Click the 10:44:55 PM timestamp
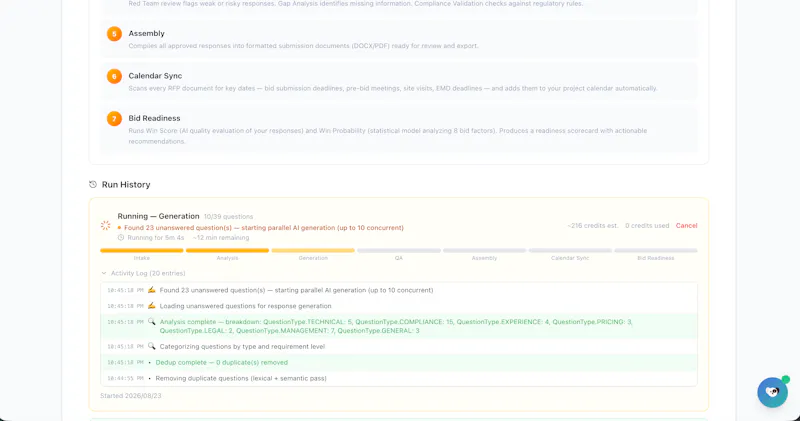This screenshot has height=421, width=800. [x=126, y=379]
